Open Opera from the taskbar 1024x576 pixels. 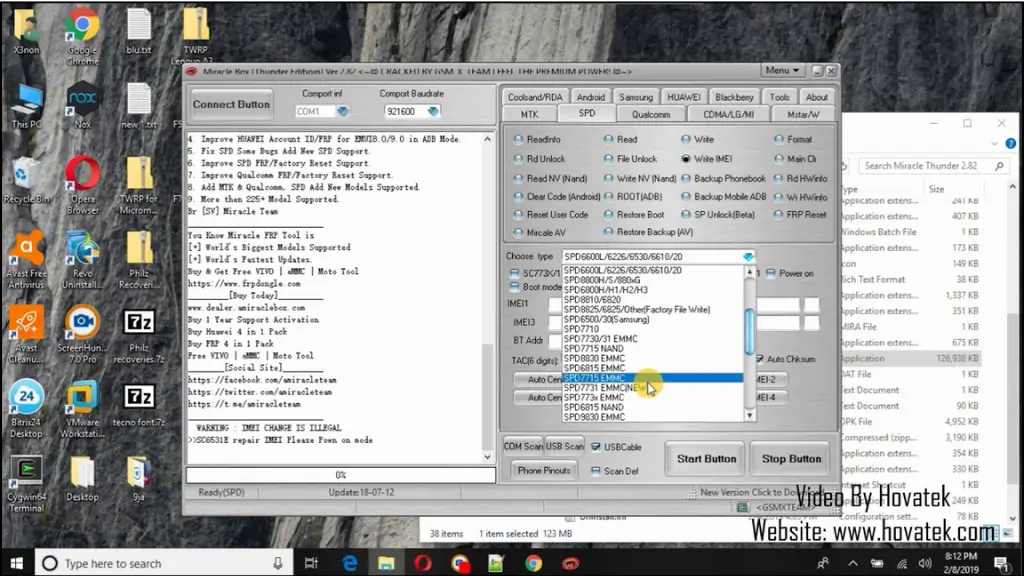(x=423, y=563)
